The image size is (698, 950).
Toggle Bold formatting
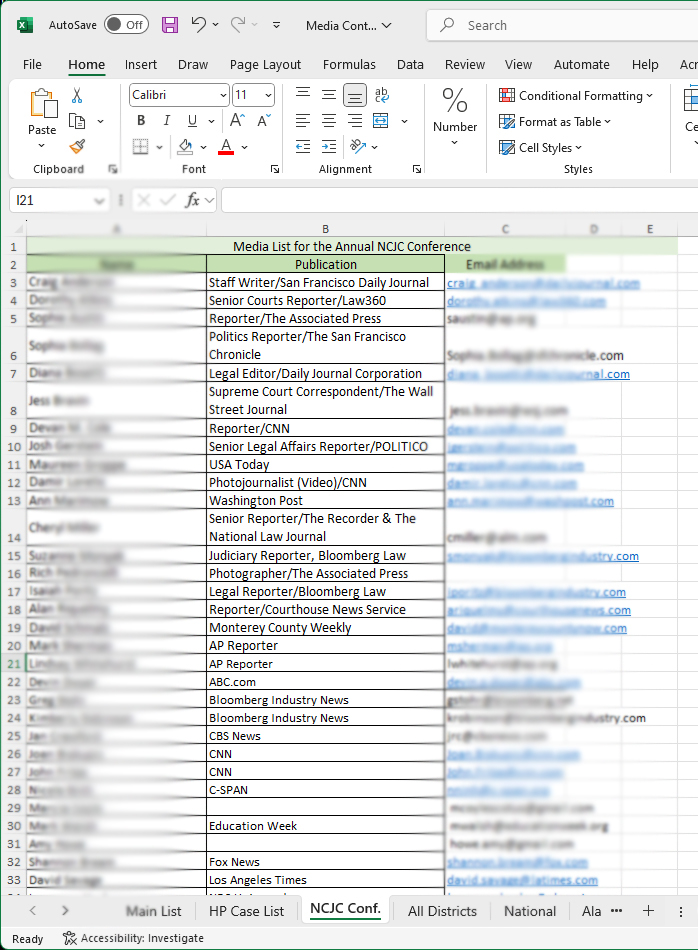pyautogui.click(x=141, y=121)
